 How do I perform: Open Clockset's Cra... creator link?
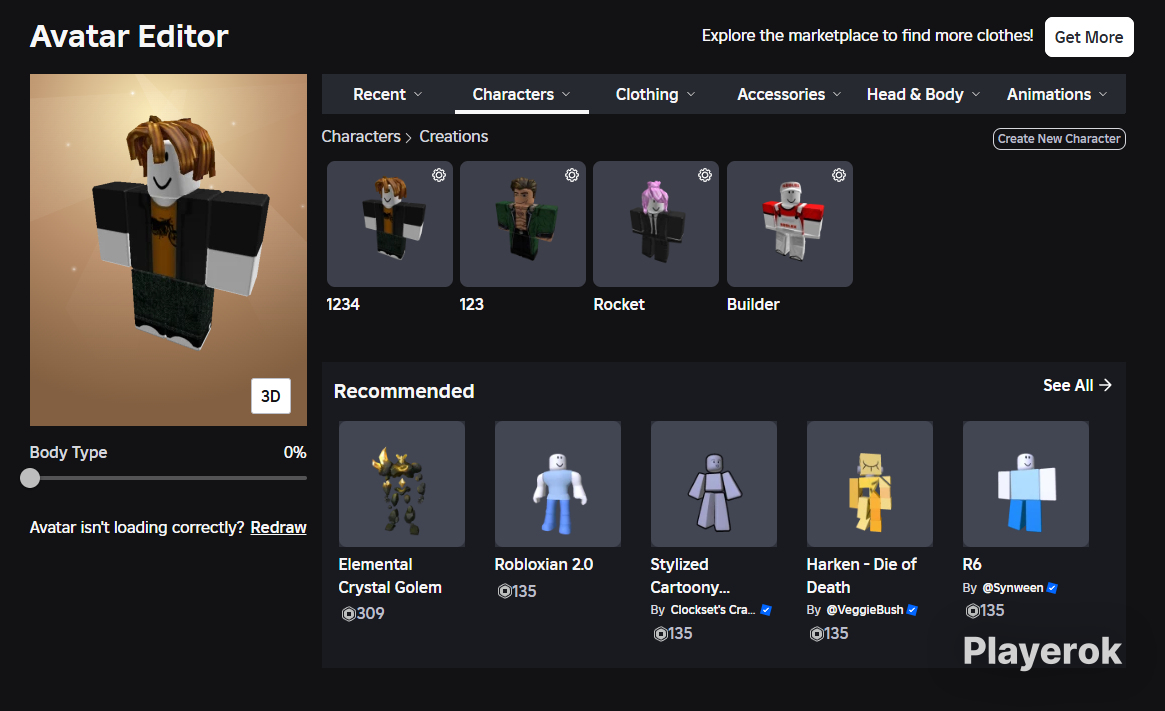click(x=713, y=610)
